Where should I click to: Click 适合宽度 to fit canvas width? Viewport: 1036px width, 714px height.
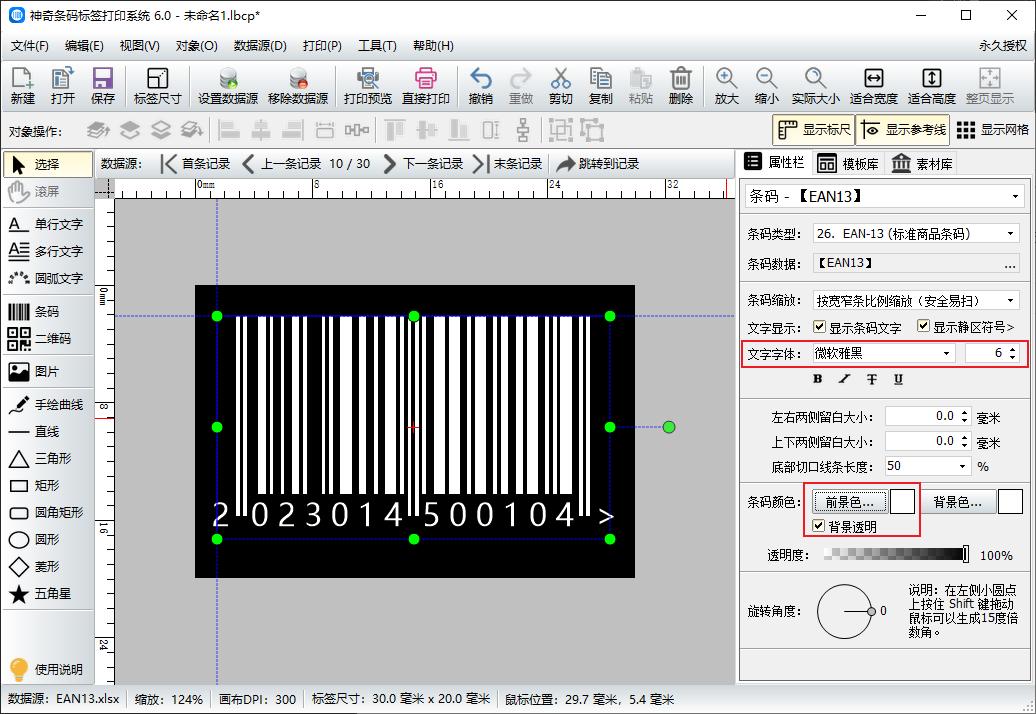[x=874, y=85]
